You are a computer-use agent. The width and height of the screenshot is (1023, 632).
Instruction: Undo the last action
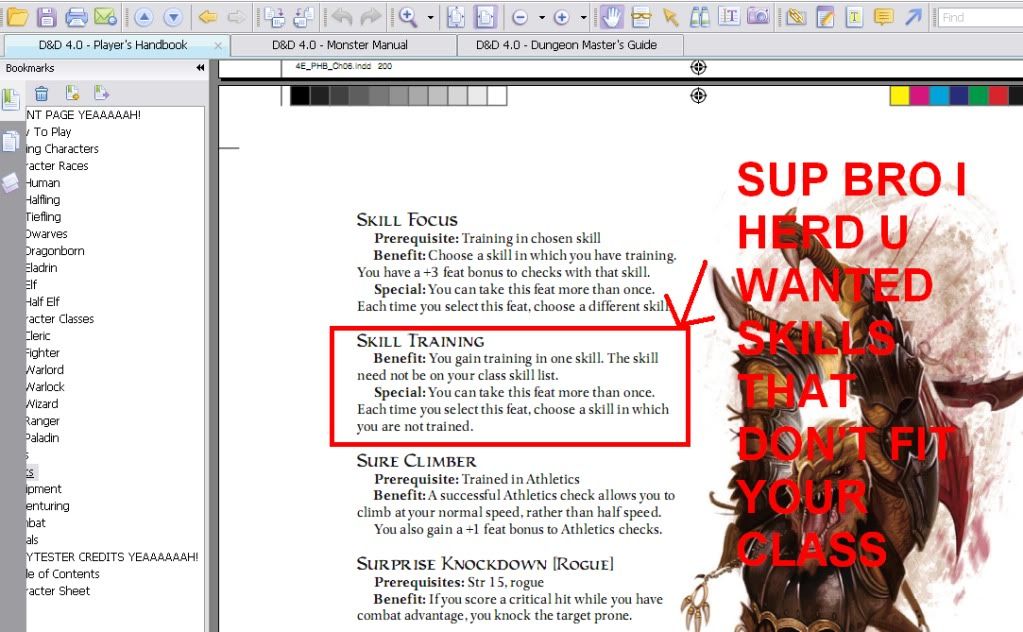tap(341, 18)
